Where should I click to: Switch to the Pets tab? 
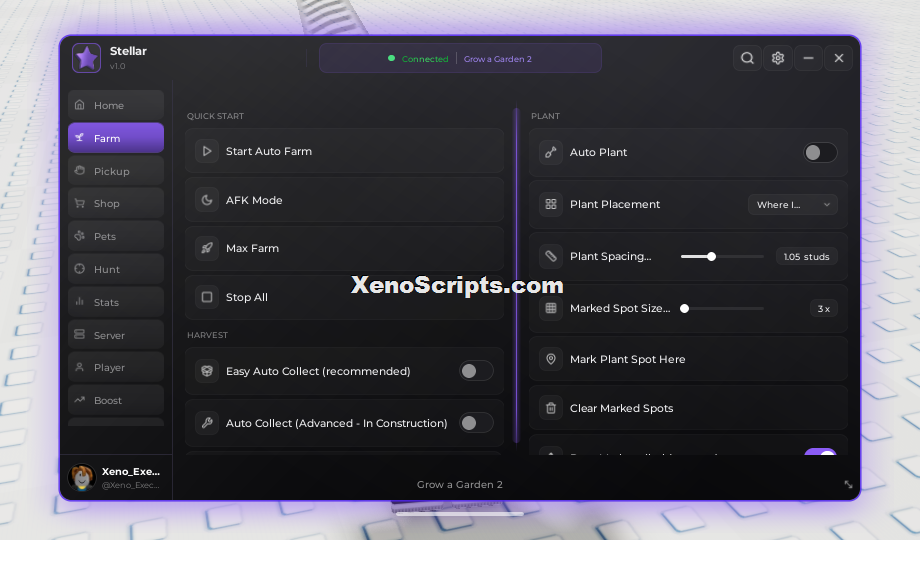[x=116, y=237]
